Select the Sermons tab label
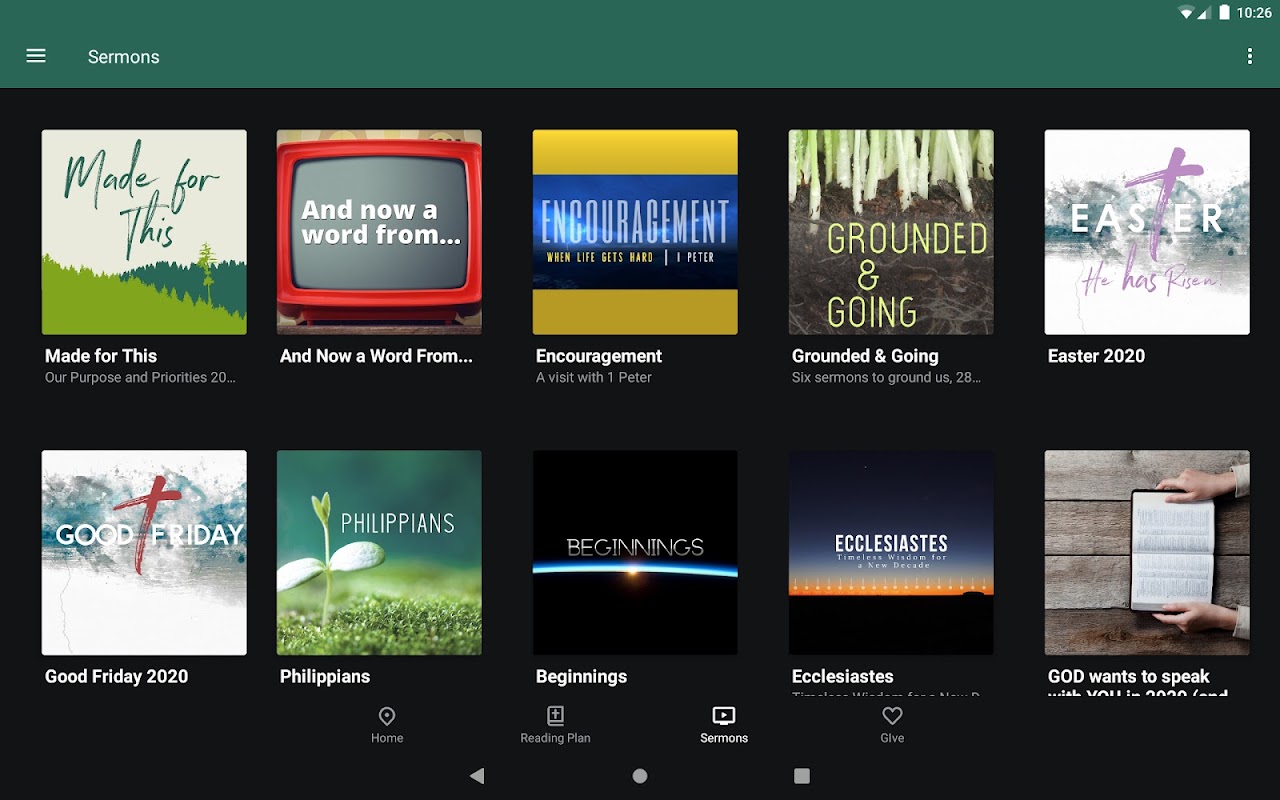Screen dimensions: 1280x800 [x=724, y=738]
